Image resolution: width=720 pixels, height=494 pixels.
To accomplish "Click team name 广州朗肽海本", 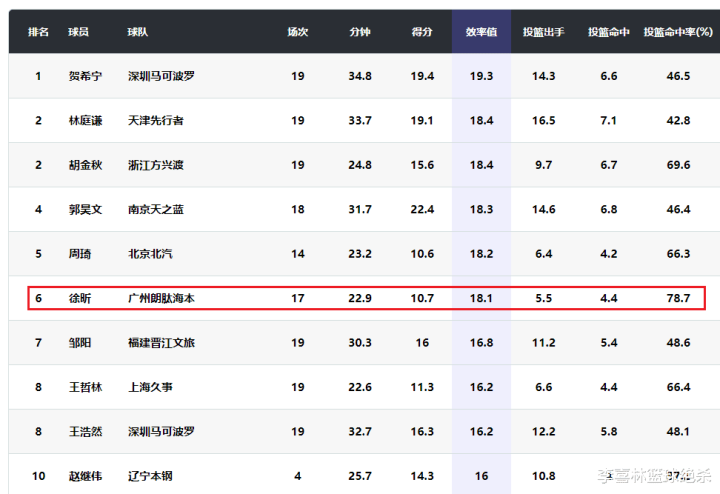I will (x=162, y=298).
